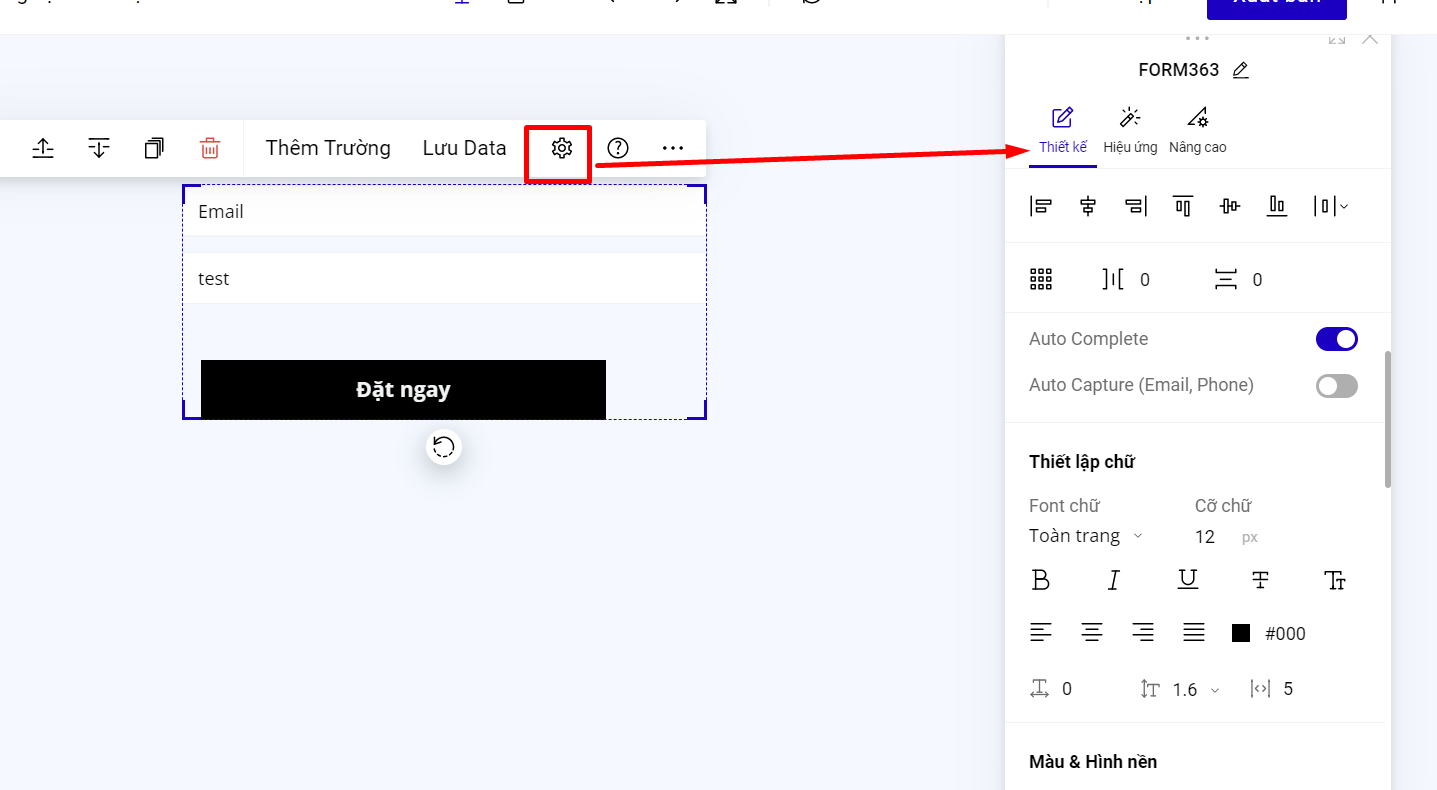
Task: Click the Lưu Data button
Action: 464,148
